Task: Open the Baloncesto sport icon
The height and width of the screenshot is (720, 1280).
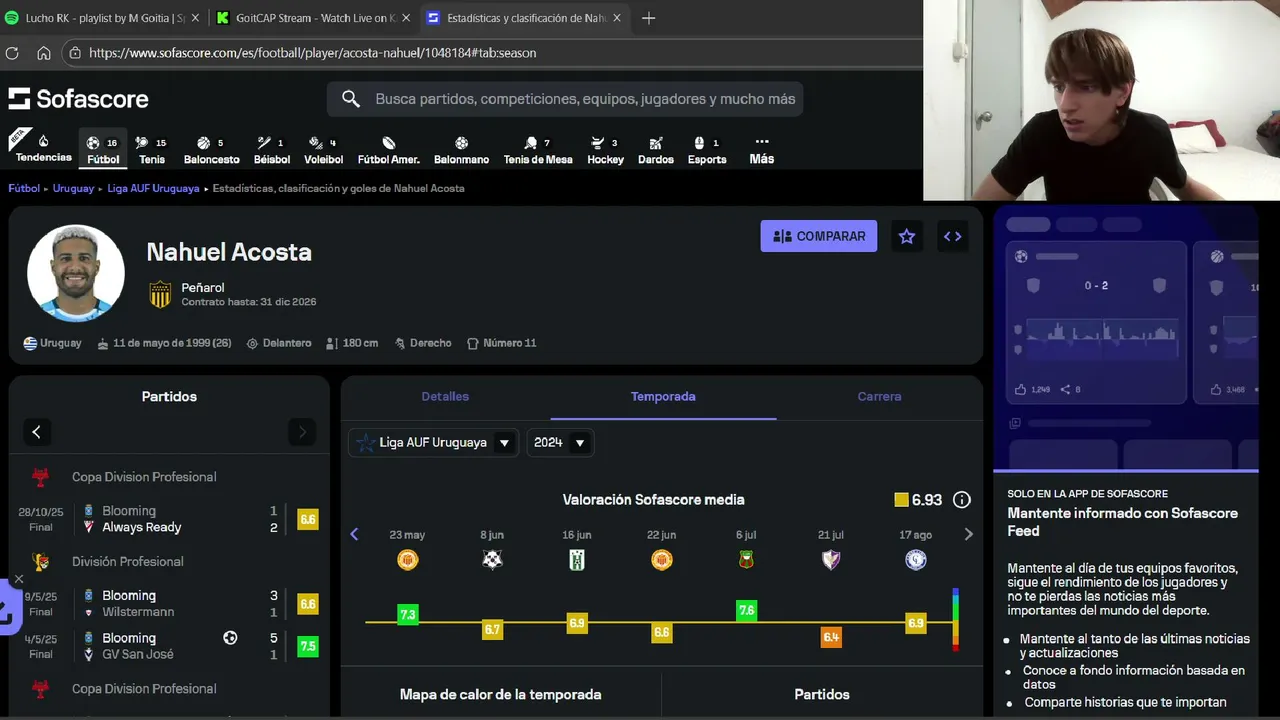Action: click(x=211, y=149)
